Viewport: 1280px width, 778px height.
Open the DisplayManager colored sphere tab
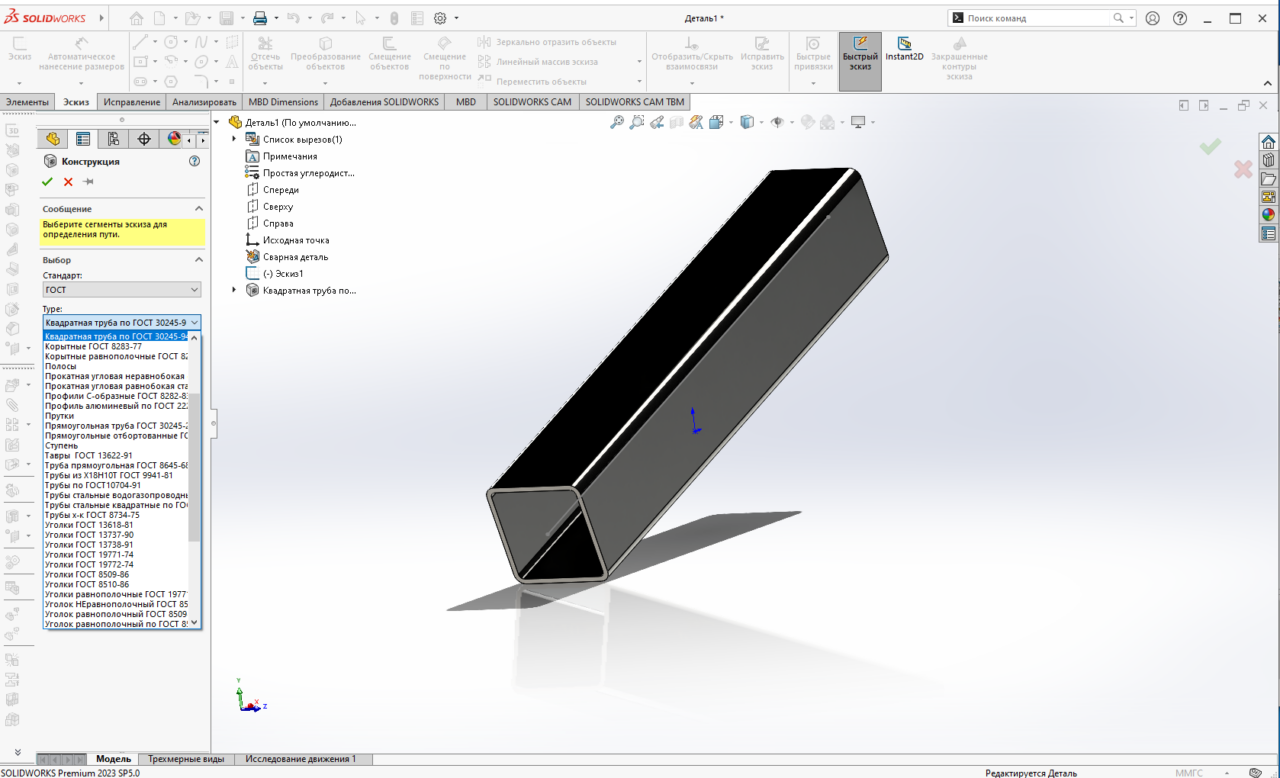click(173, 139)
